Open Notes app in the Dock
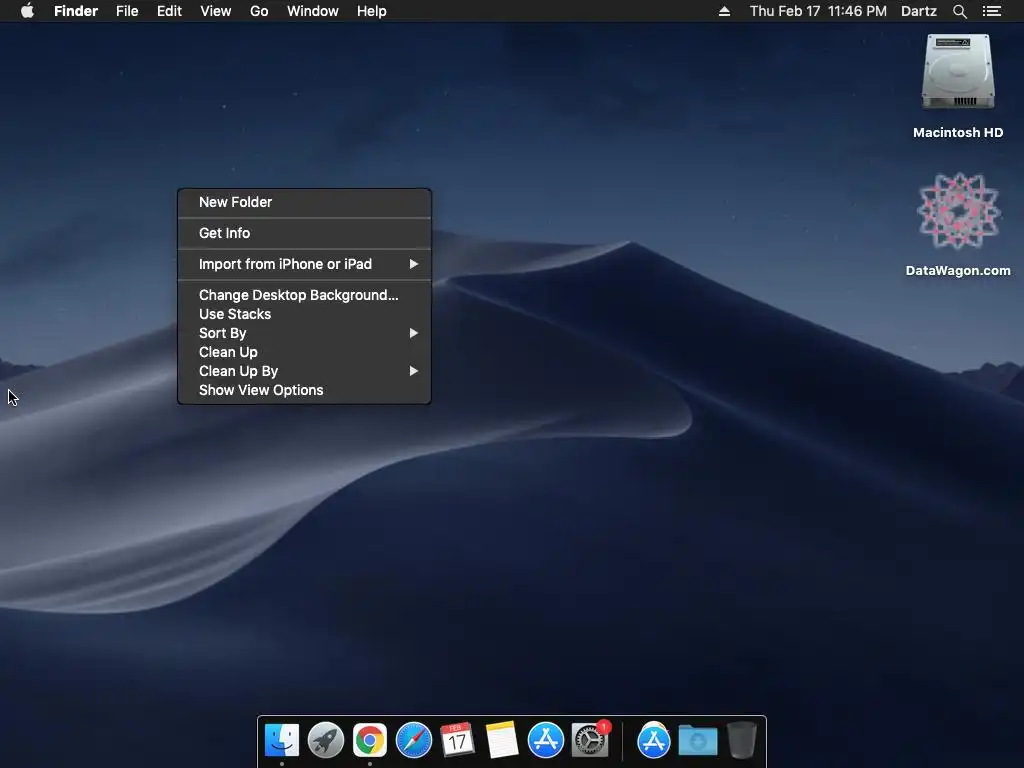This screenshot has height=768, width=1024. (x=502, y=740)
